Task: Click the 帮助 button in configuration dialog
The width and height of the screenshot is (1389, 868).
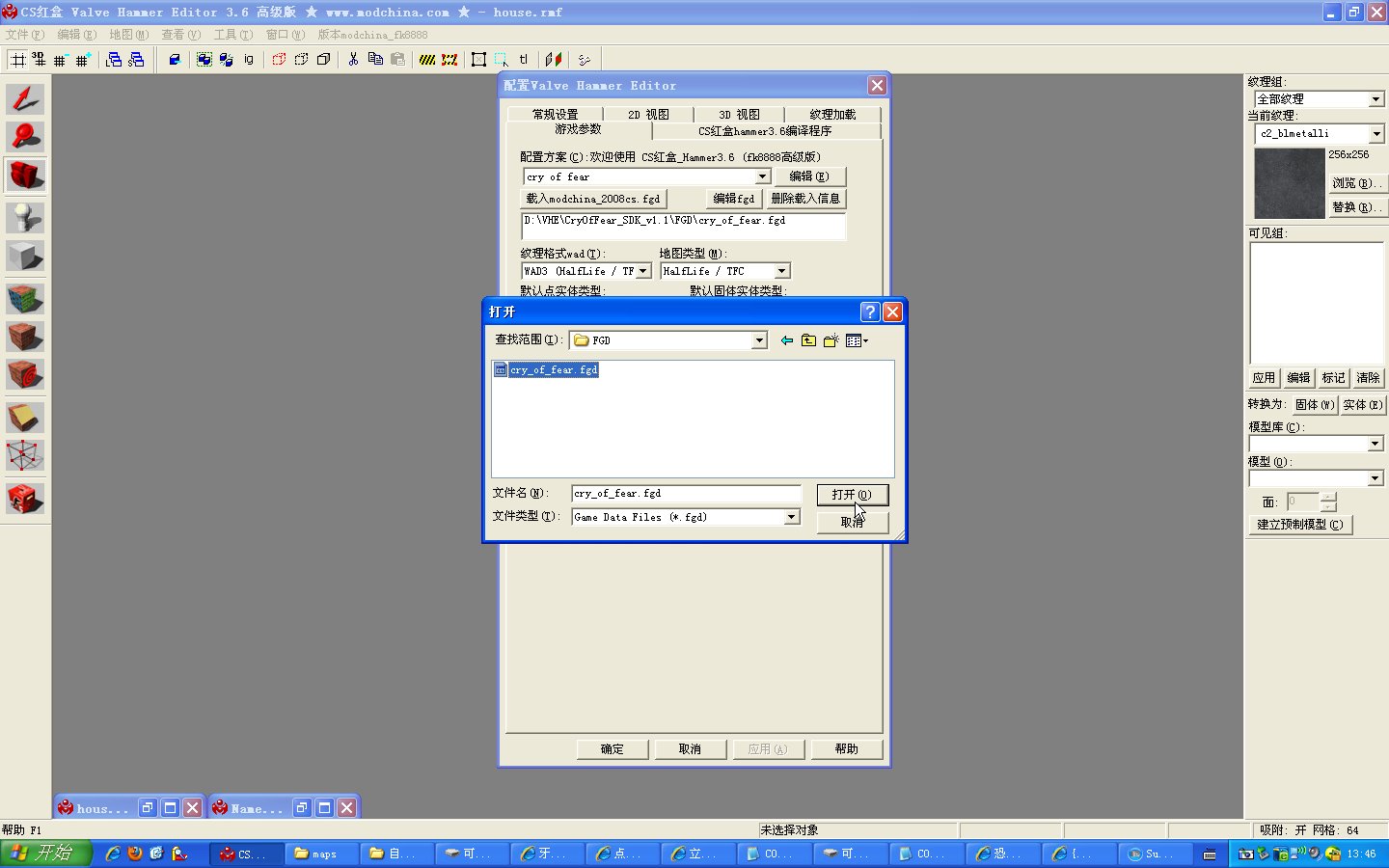Action: (846, 749)
